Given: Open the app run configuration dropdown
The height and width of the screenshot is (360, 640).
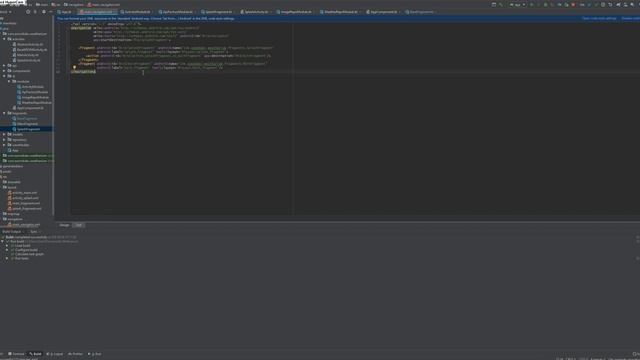Looking at the screenshot, I should [517, 4].
